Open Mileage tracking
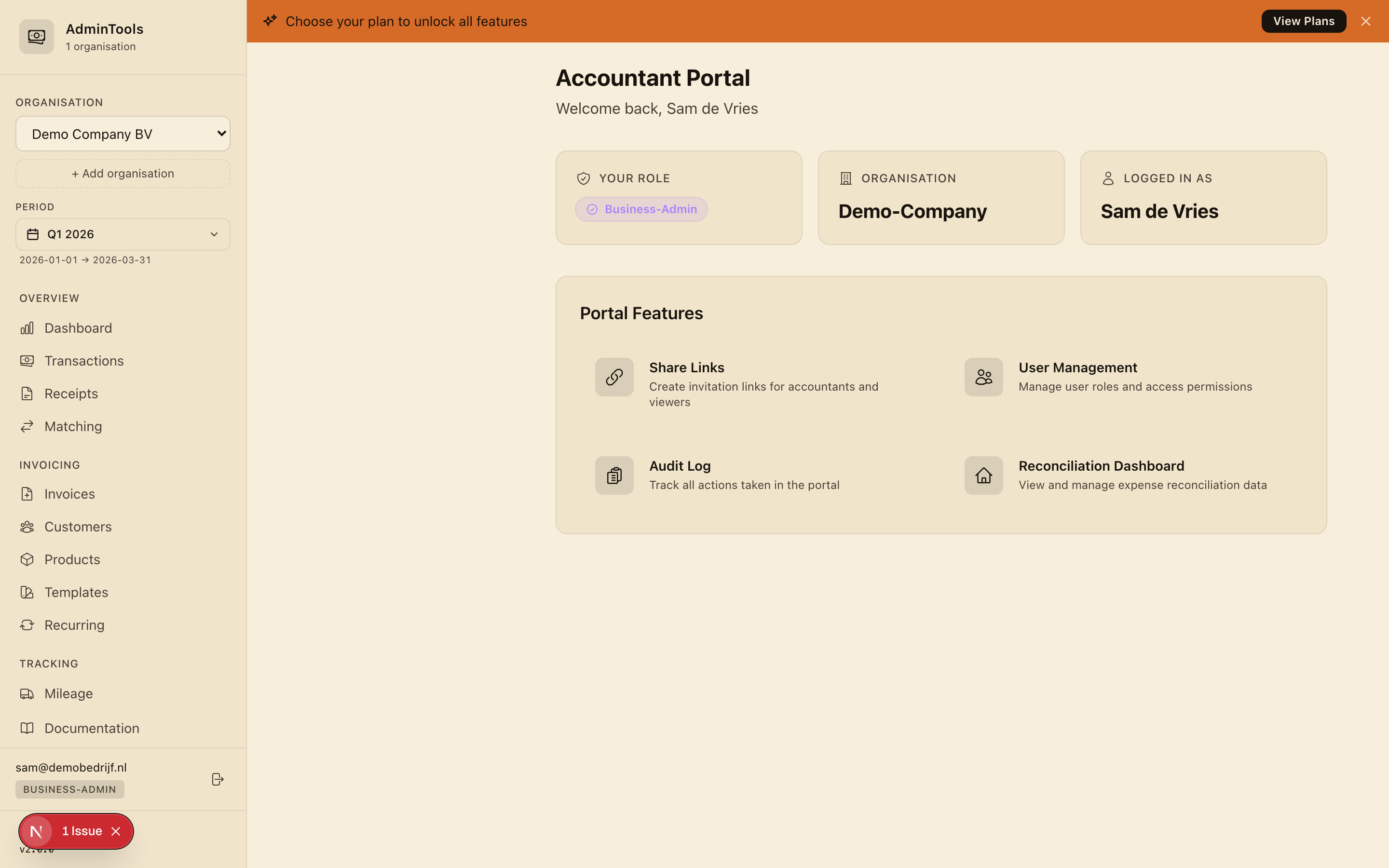This screenshot has width=1389, height=868. pos(123,693)
